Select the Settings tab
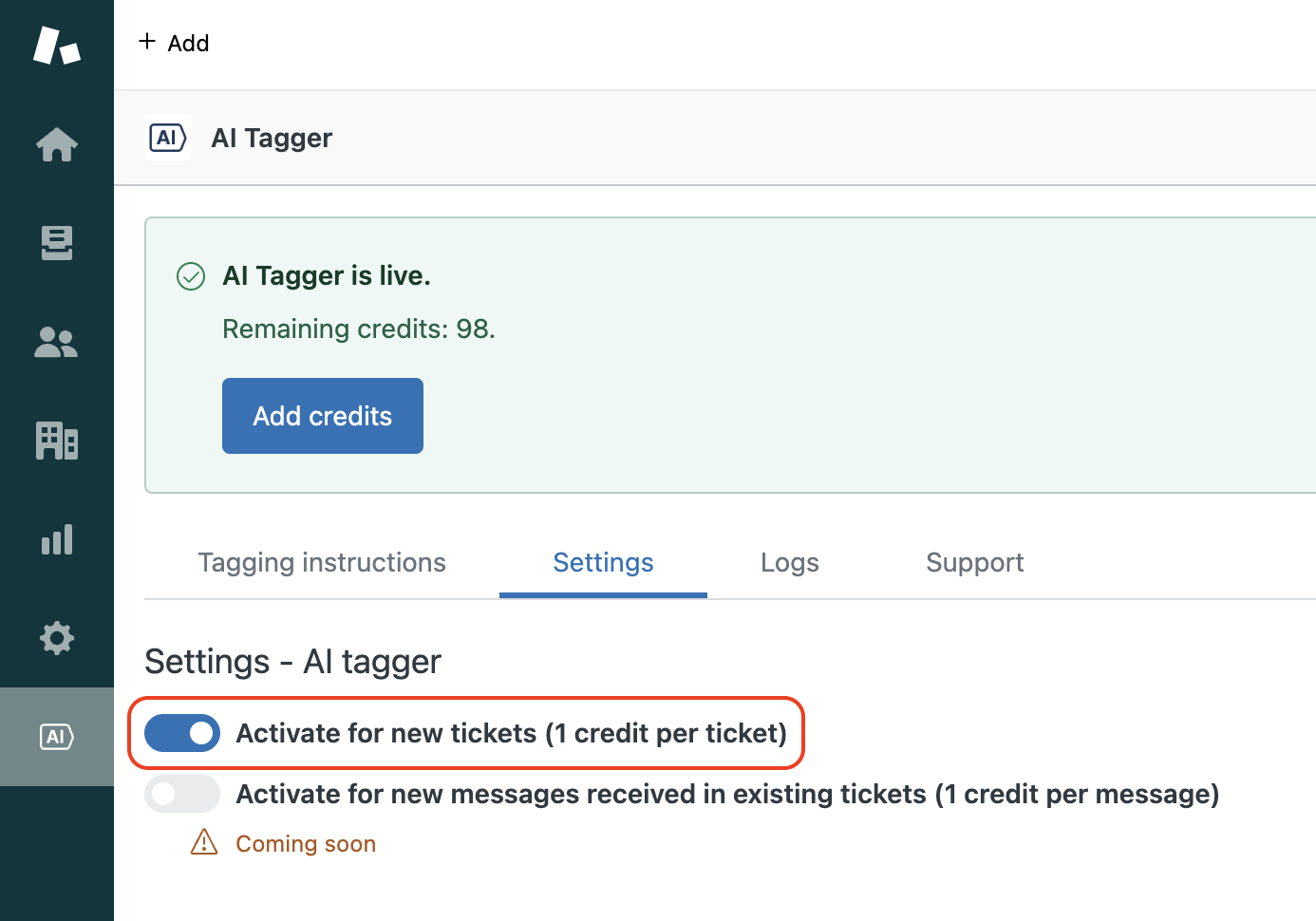The image size is (1316, 921). coord(603,563)
